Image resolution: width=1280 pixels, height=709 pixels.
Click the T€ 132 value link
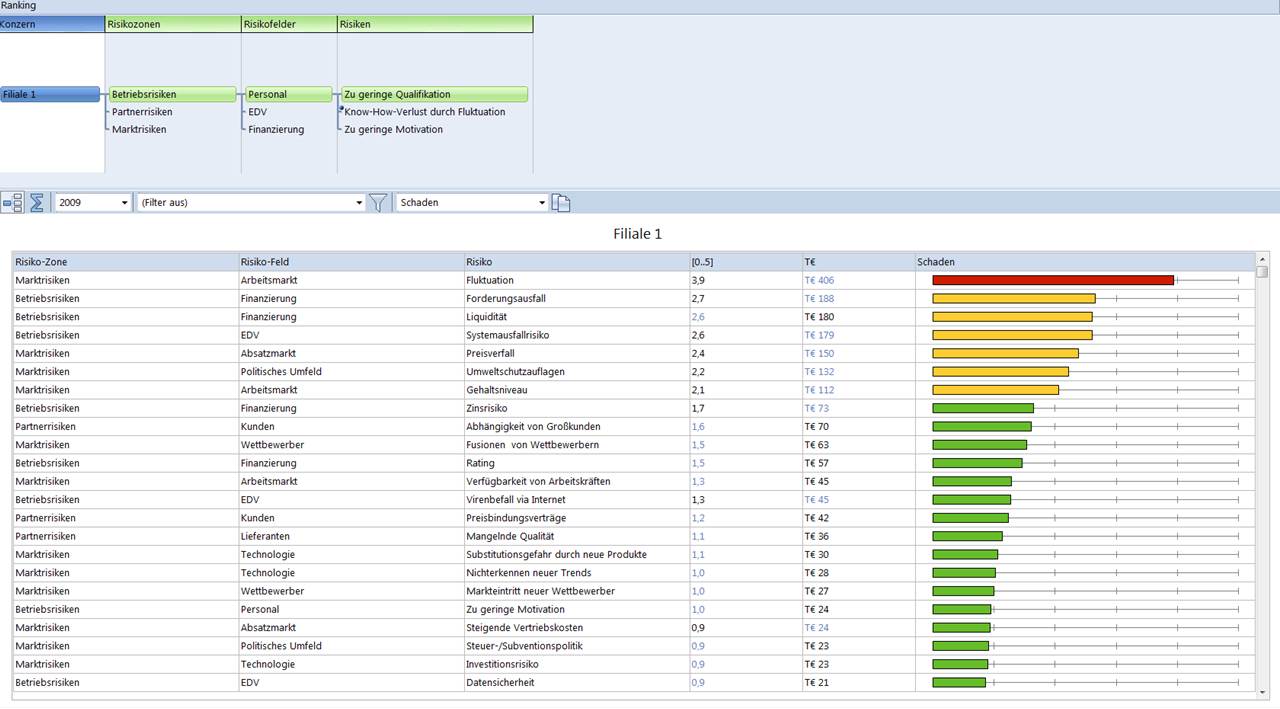(819, 371)
